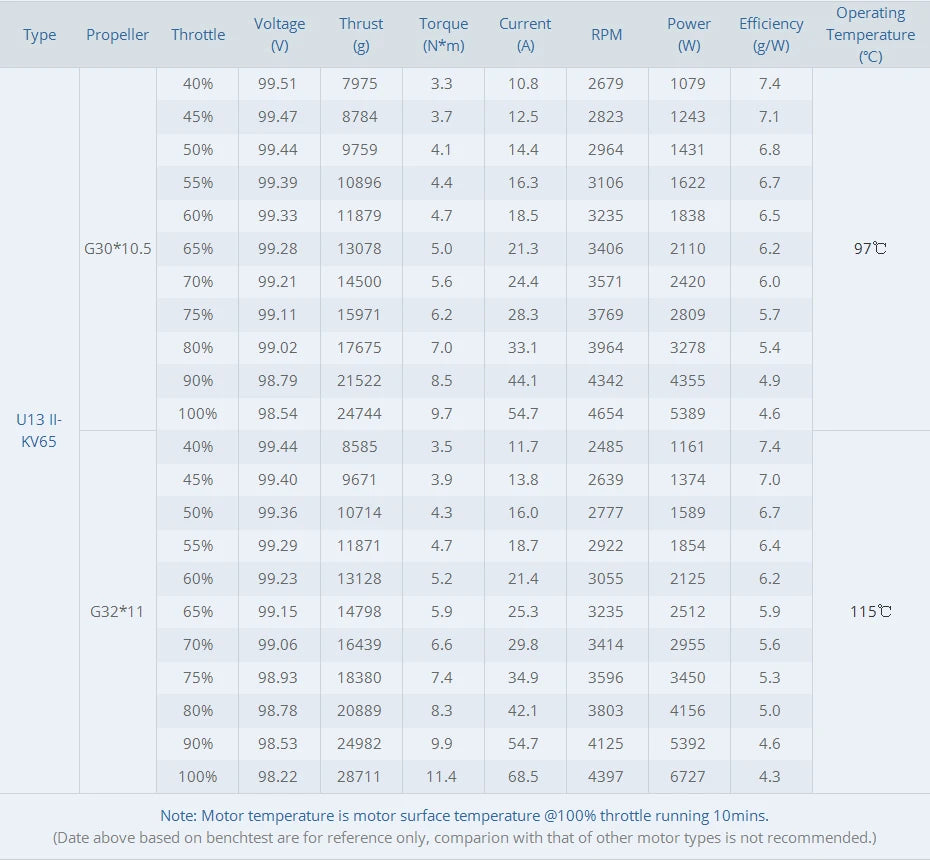The height and width of the screenshot is (860, 930).
Task: Select the 115℃ operating temperature cell
Action: point(870,611)
